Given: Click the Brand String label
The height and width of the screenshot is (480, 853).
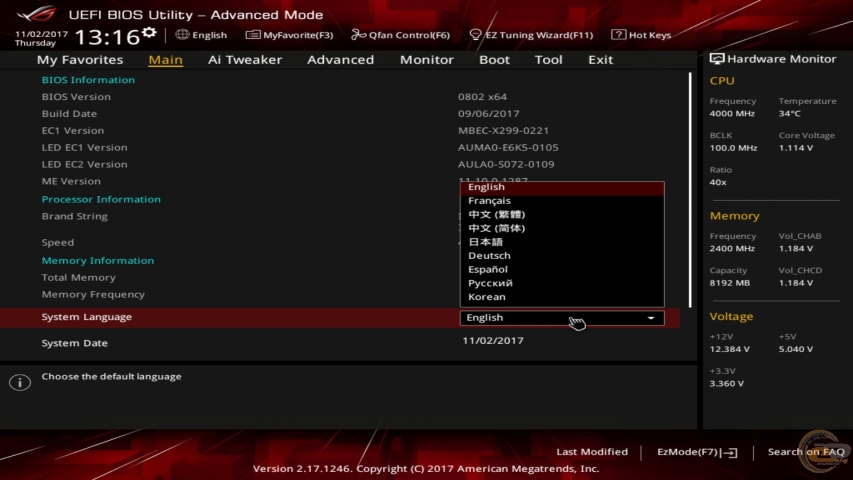Looking at the screenshot, I should point(75,216).
